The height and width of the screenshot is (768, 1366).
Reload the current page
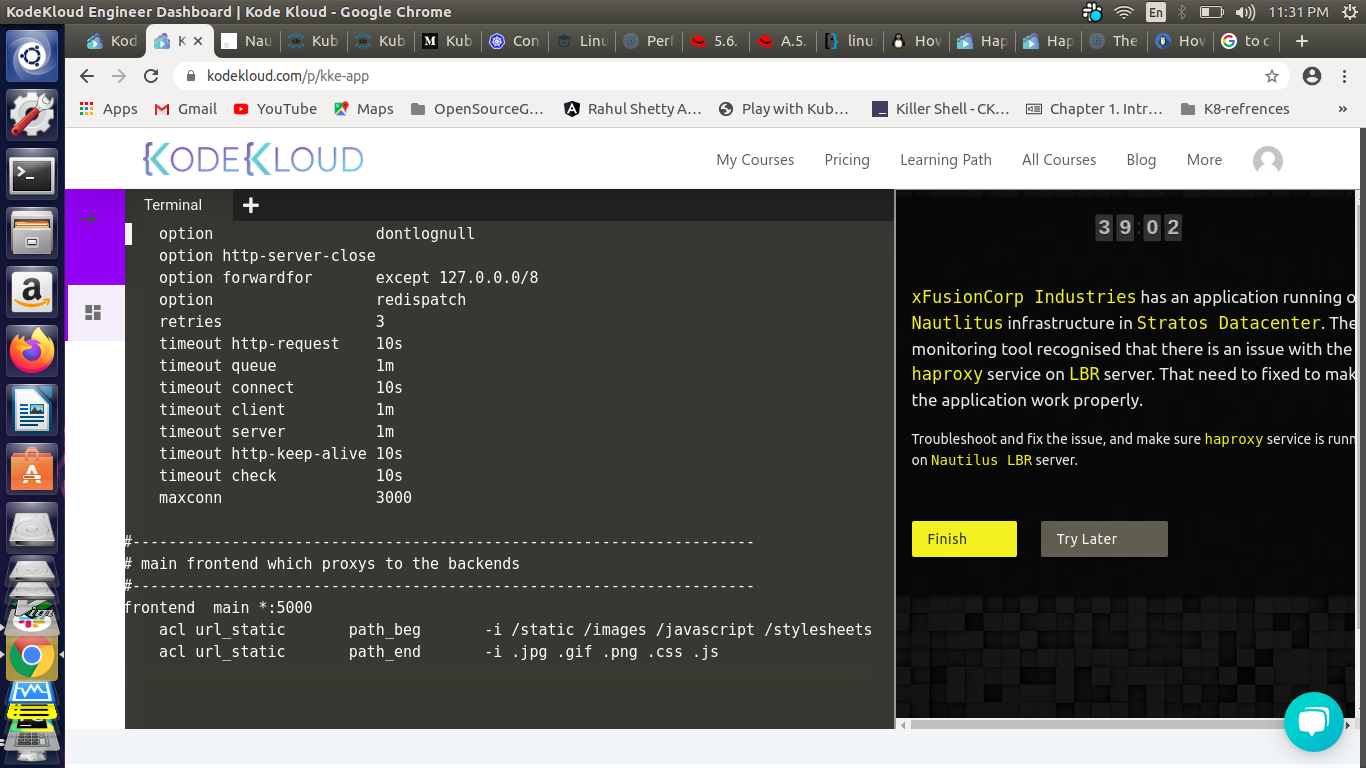point(151,76)
